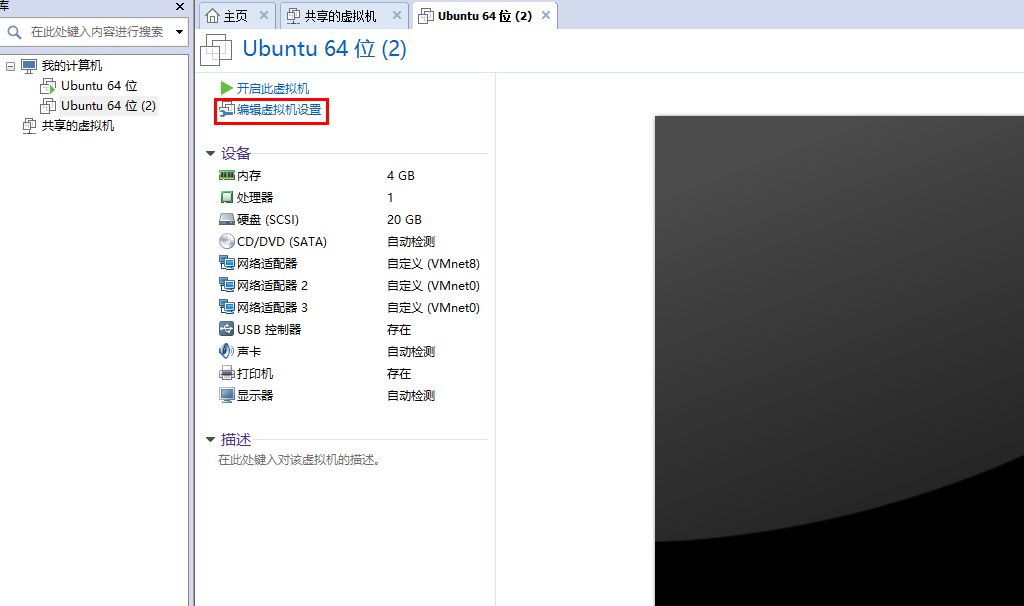Select the Ubuntu 64 位 (2) tab
Viewport: 1024px width, 606px height.
[x=485, y=16]
